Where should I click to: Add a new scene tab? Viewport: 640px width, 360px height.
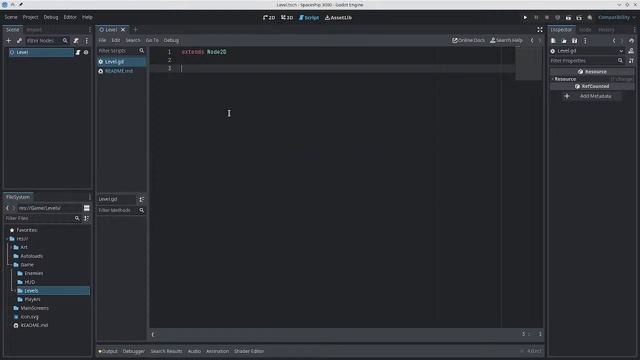click(x=136, y=30)
